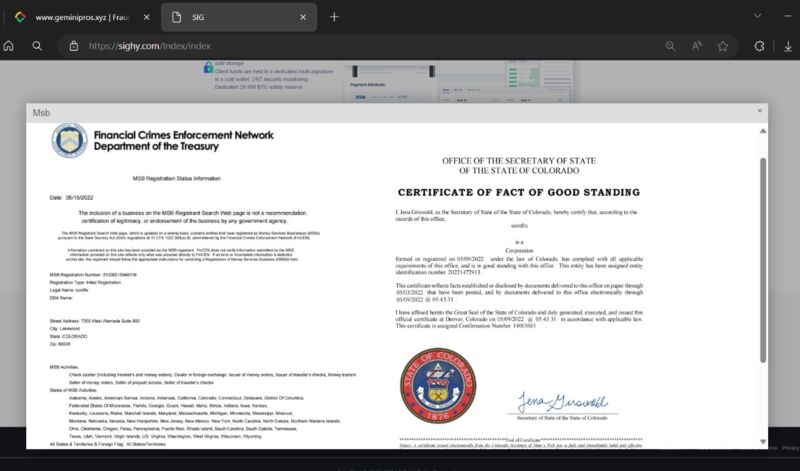Close the Msb popup dialog
The width and height of the screenshot is (800, 471).
(759, 111)
